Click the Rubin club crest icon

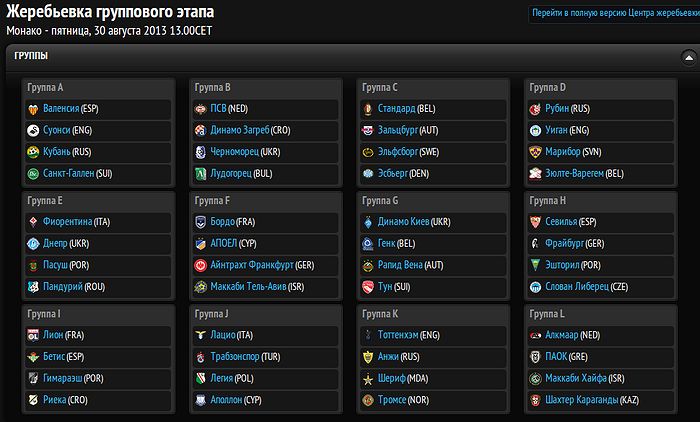pyautogui.click(x=536, y=108)
